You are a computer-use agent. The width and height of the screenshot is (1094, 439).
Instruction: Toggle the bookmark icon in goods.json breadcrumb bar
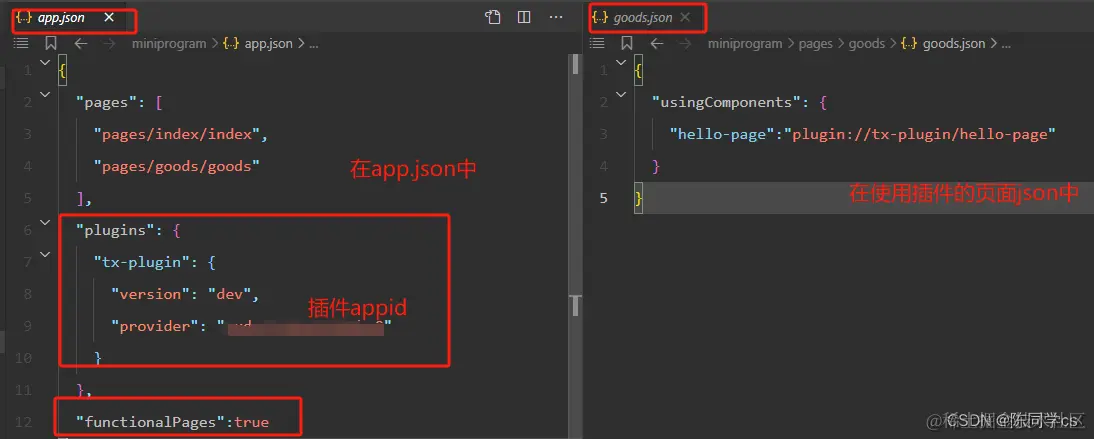(627, 43)
